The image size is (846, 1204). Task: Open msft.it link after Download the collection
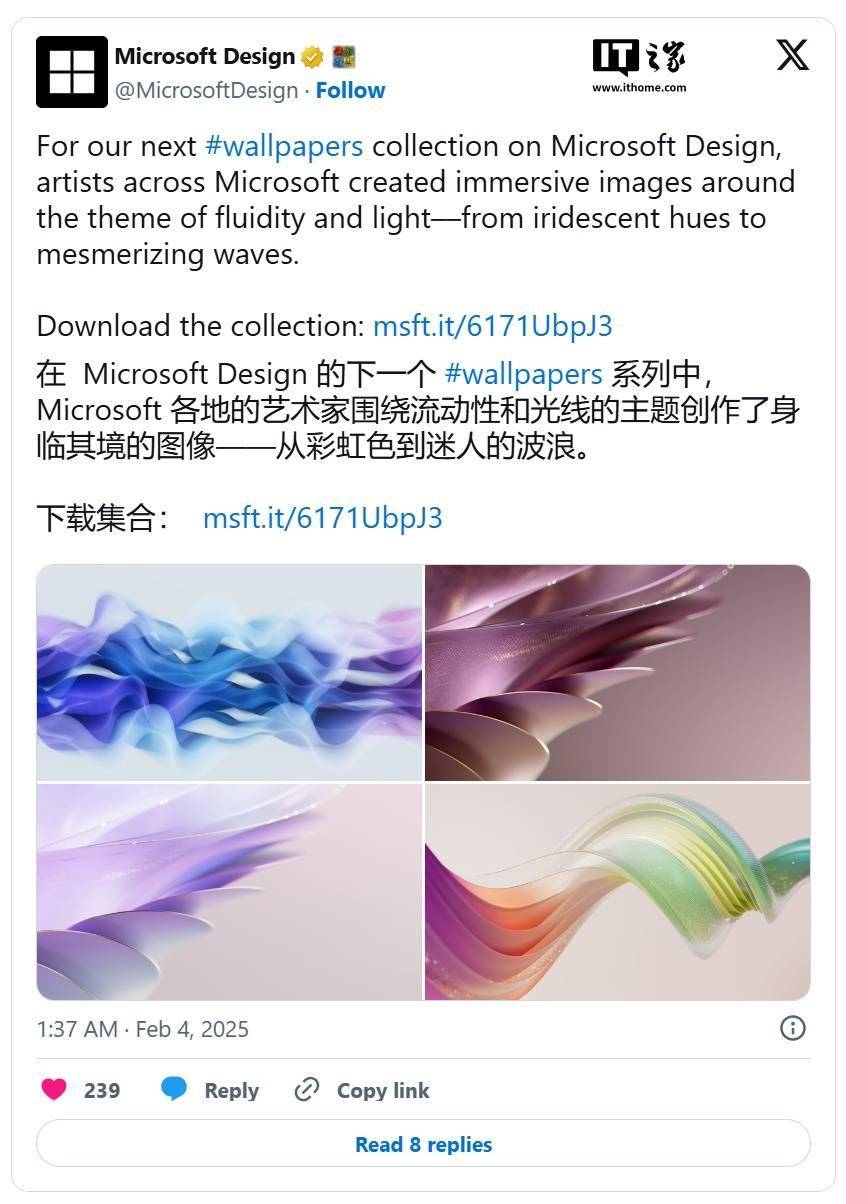(492, 326)
